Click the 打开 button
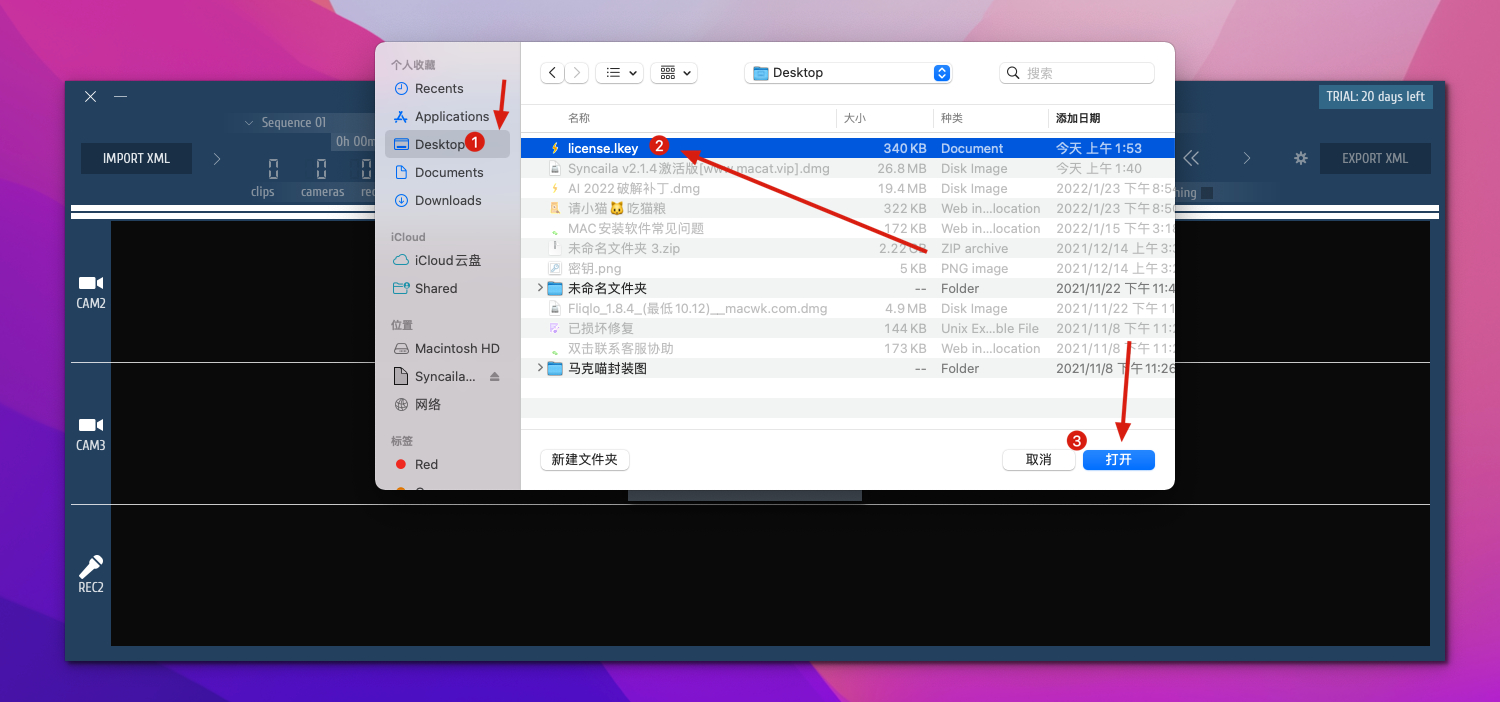 1119,460
